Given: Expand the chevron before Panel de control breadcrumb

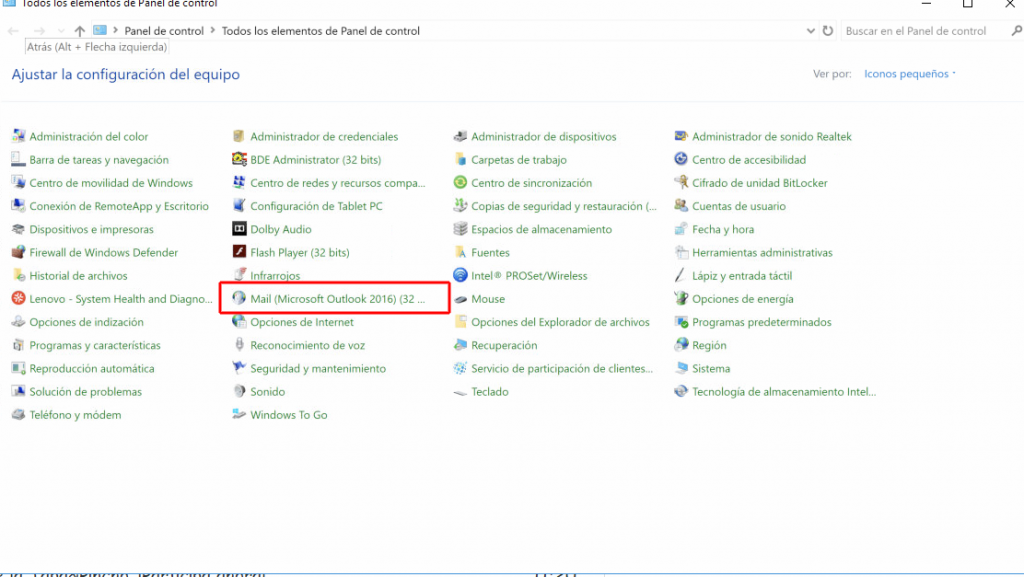Looking at the screenshot, I should (116, 30).
